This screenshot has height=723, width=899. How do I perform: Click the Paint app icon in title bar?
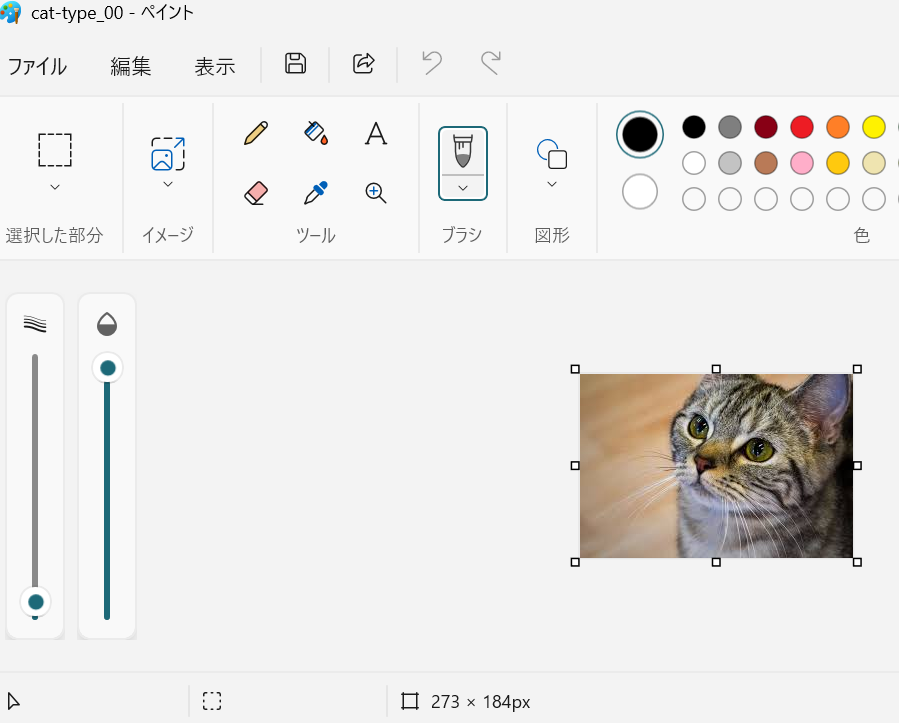pyautogui.click(x=10, y=12)
